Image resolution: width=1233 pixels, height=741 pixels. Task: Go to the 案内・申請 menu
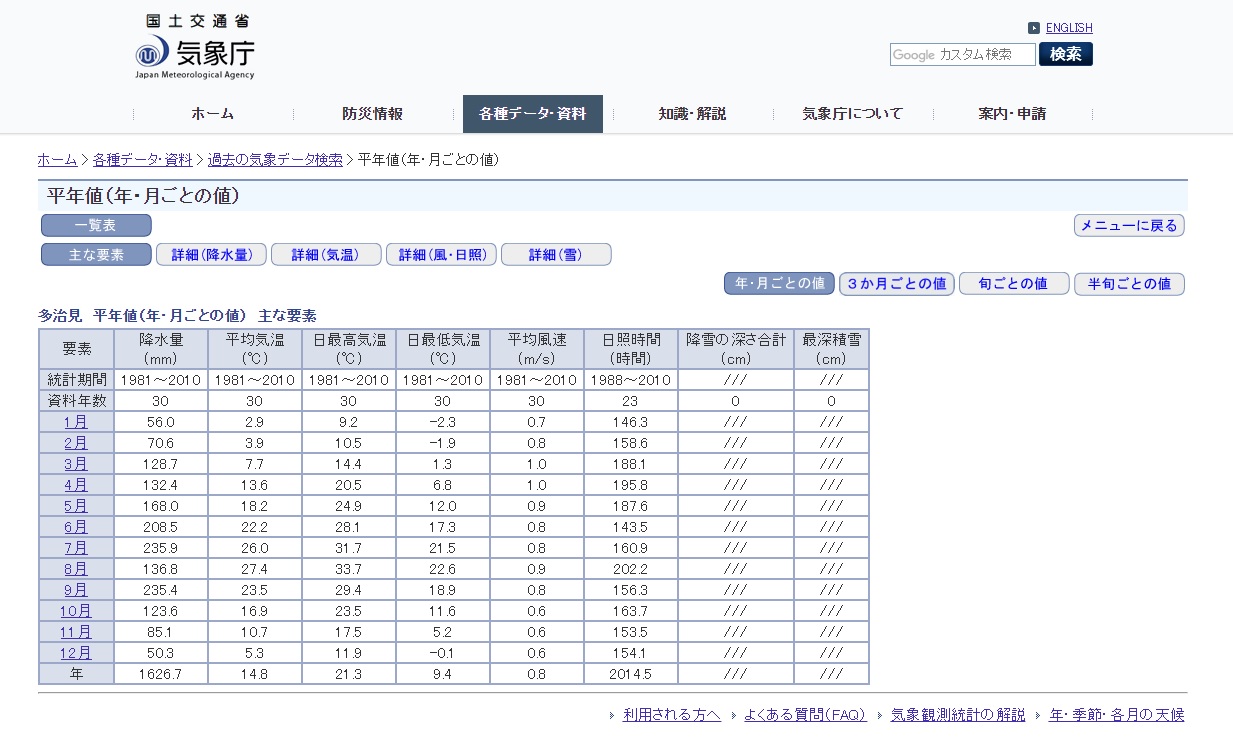1012,114
